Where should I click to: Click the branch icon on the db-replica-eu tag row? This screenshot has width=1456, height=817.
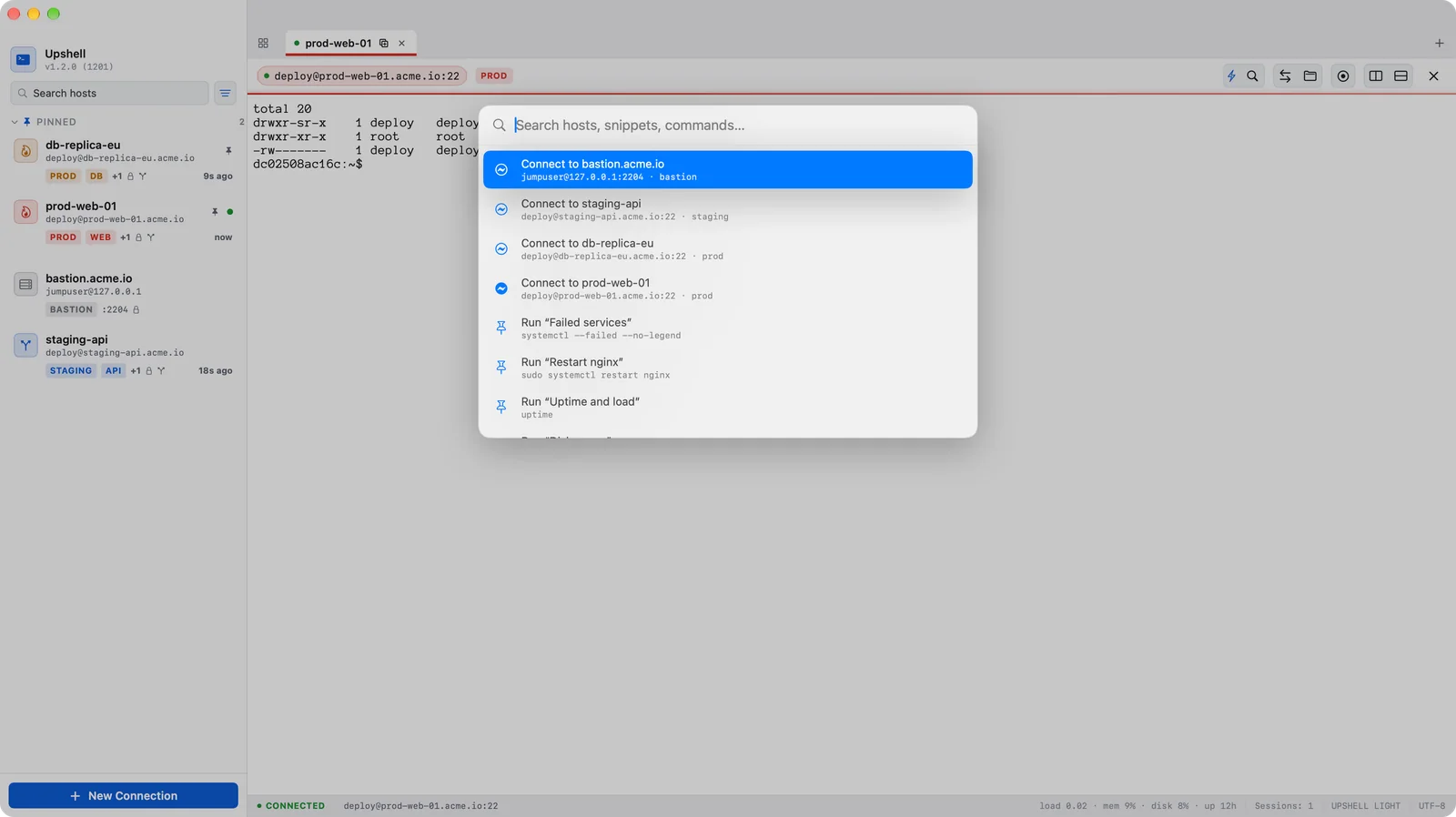click(142, 177)
